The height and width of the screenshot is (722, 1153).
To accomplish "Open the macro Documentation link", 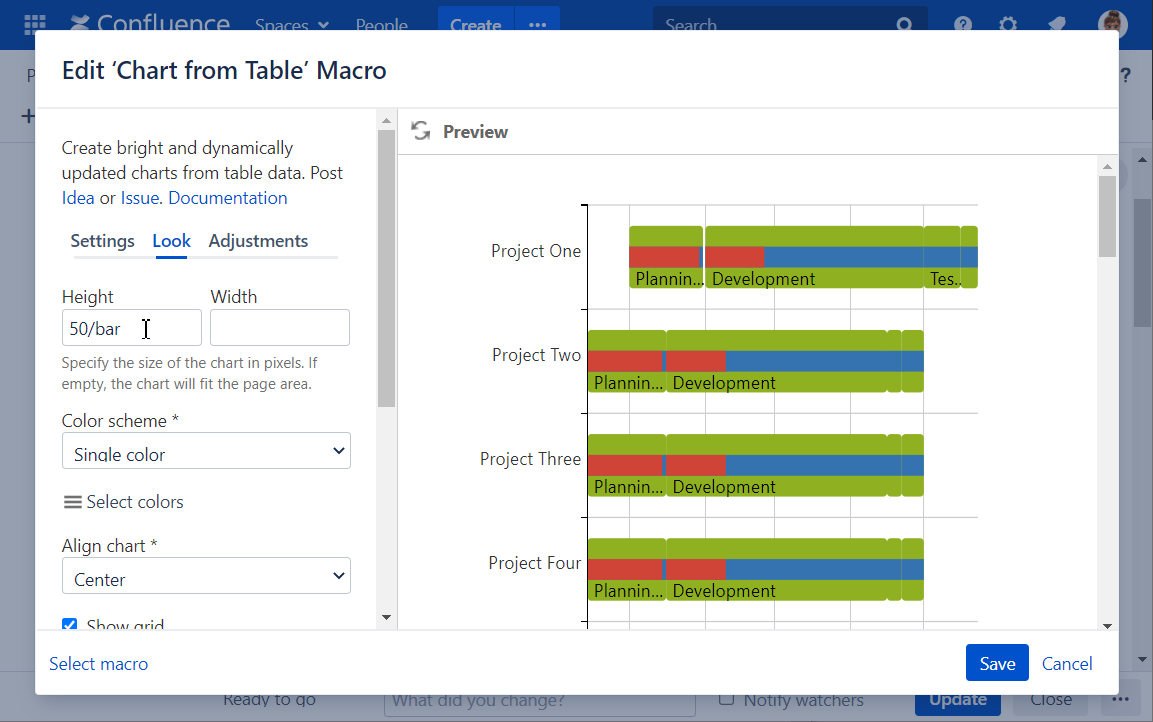I will pos(227,197).
